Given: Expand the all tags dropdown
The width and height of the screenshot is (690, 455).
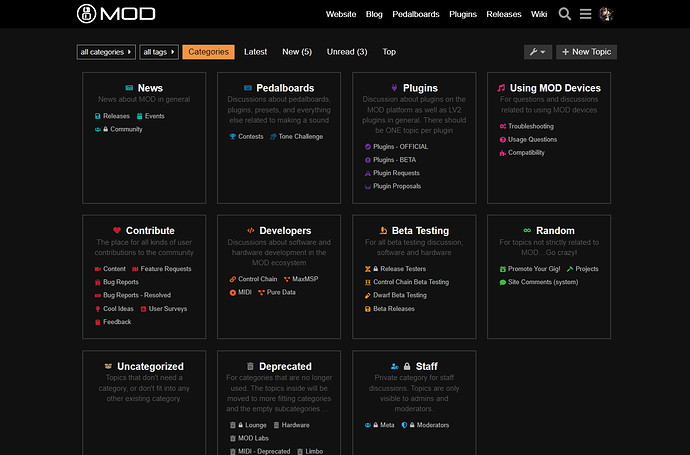Looking at the screenshot, I should (159, 52).
